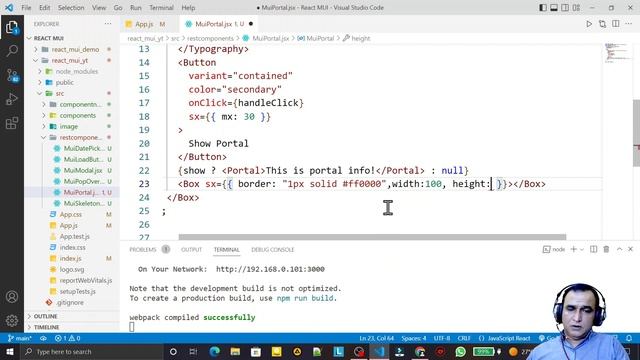Maximize the panel size chevron

619,249
